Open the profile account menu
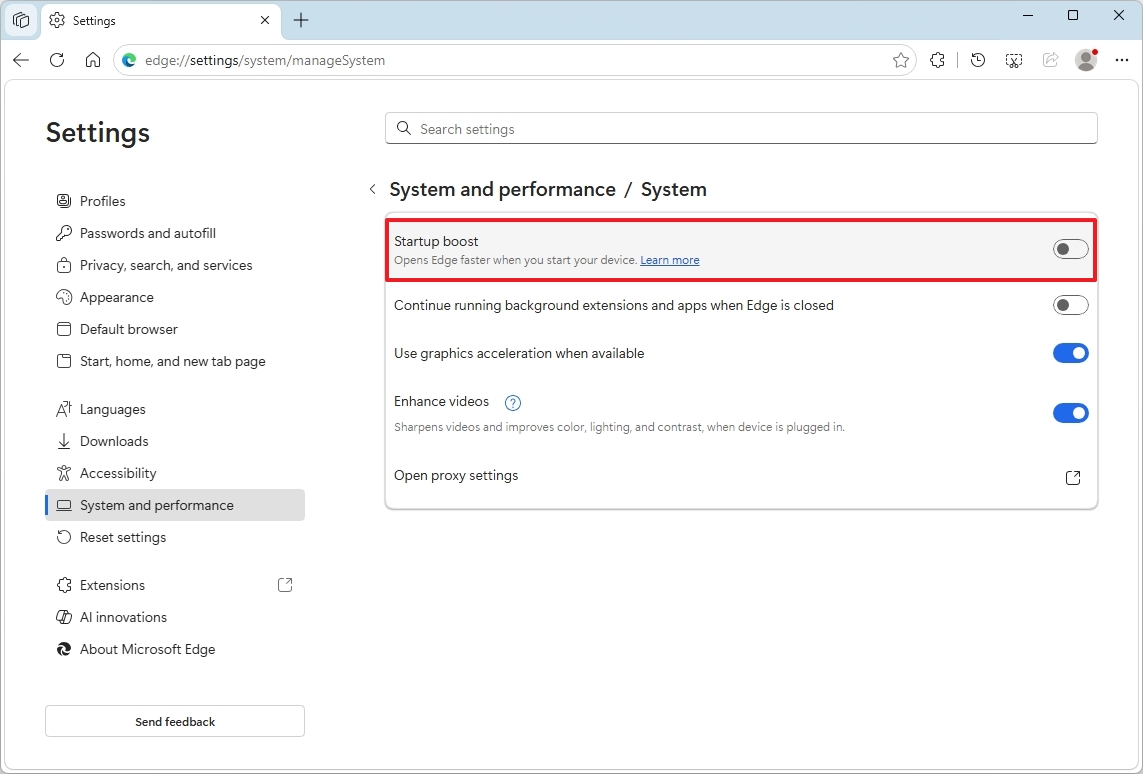The height and width of the screenshot is (774, 1143). pos(1085,60)
